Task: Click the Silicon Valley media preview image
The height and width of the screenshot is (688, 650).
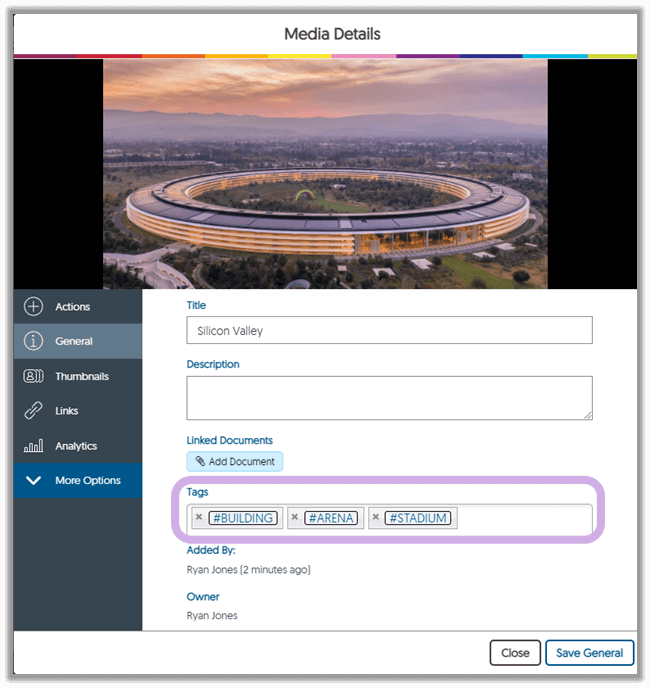Action: pyautogui.click(x=325, y=174)
